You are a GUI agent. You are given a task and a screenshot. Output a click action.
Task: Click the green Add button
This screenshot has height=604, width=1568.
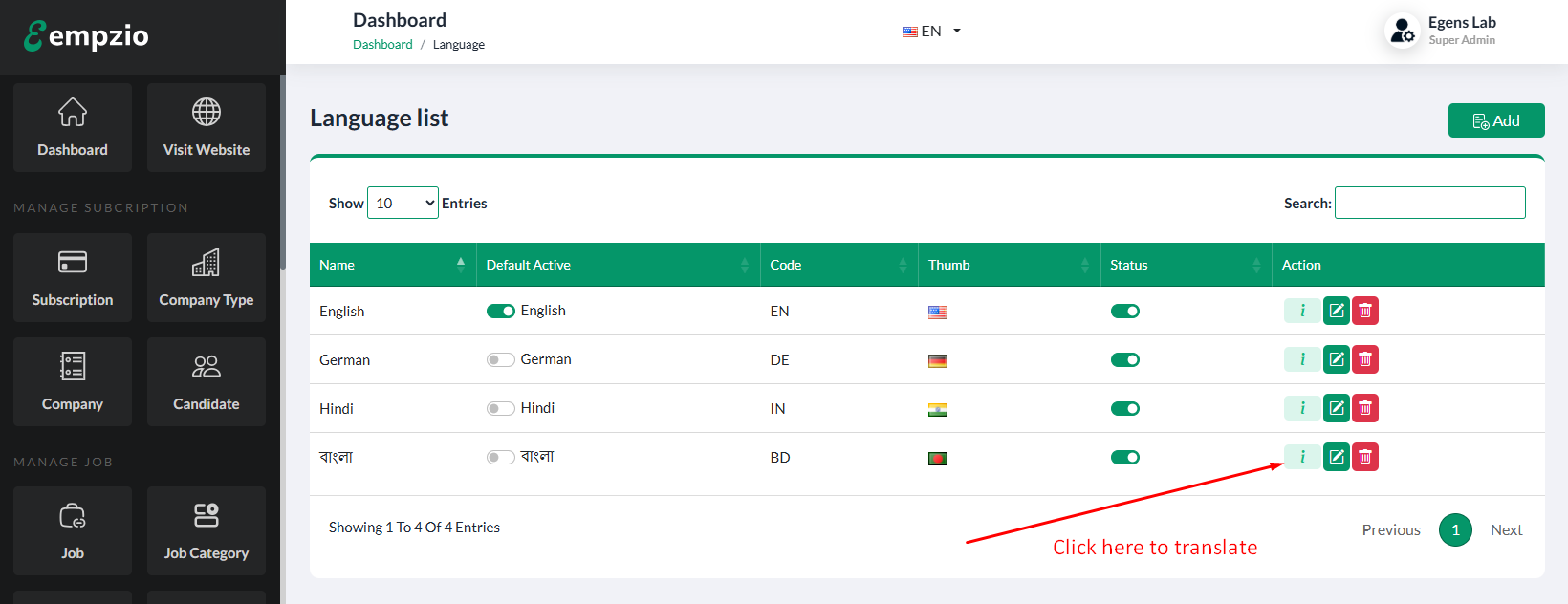[1495, 120]
